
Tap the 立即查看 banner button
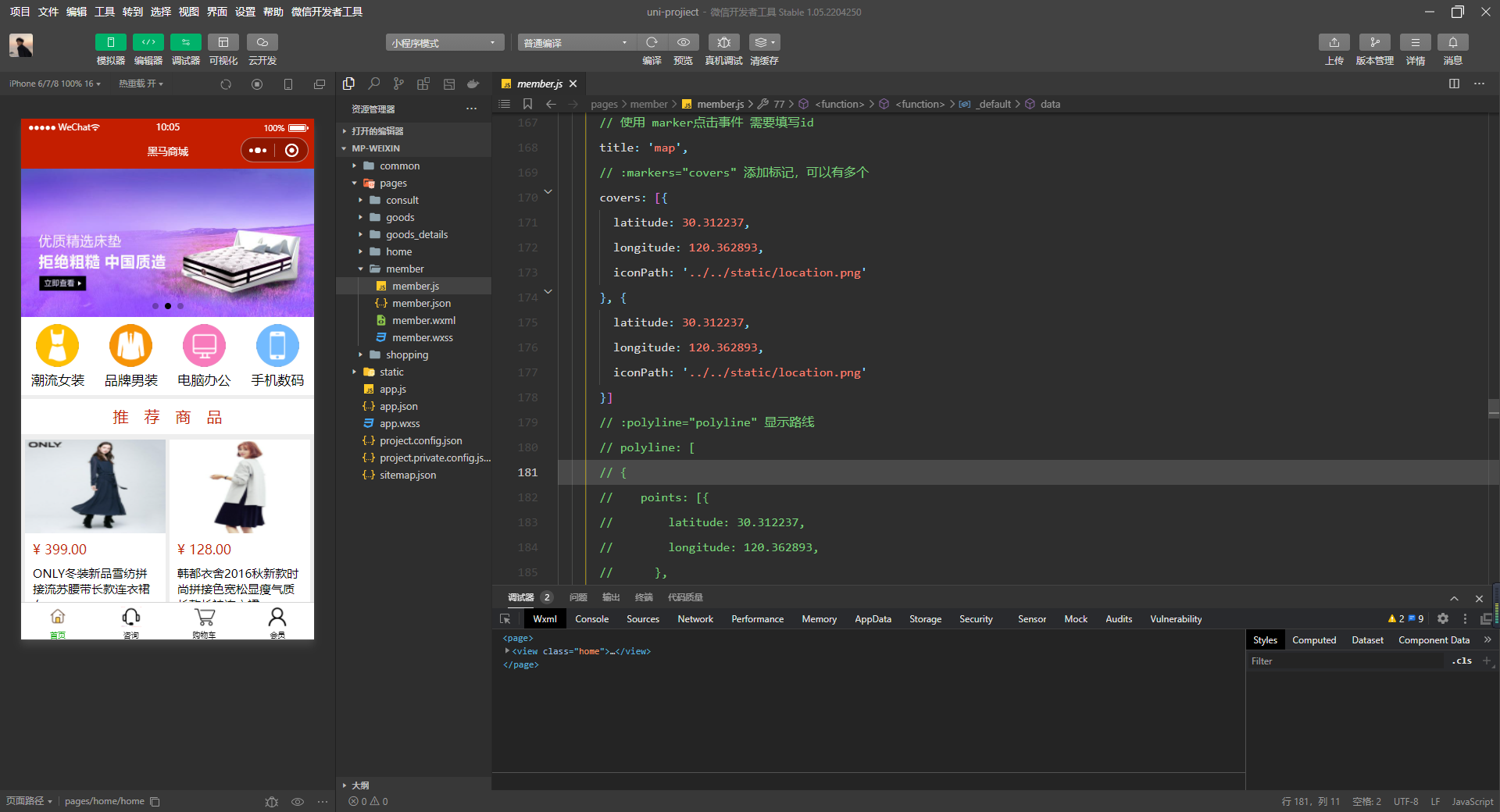pos(62,283)
